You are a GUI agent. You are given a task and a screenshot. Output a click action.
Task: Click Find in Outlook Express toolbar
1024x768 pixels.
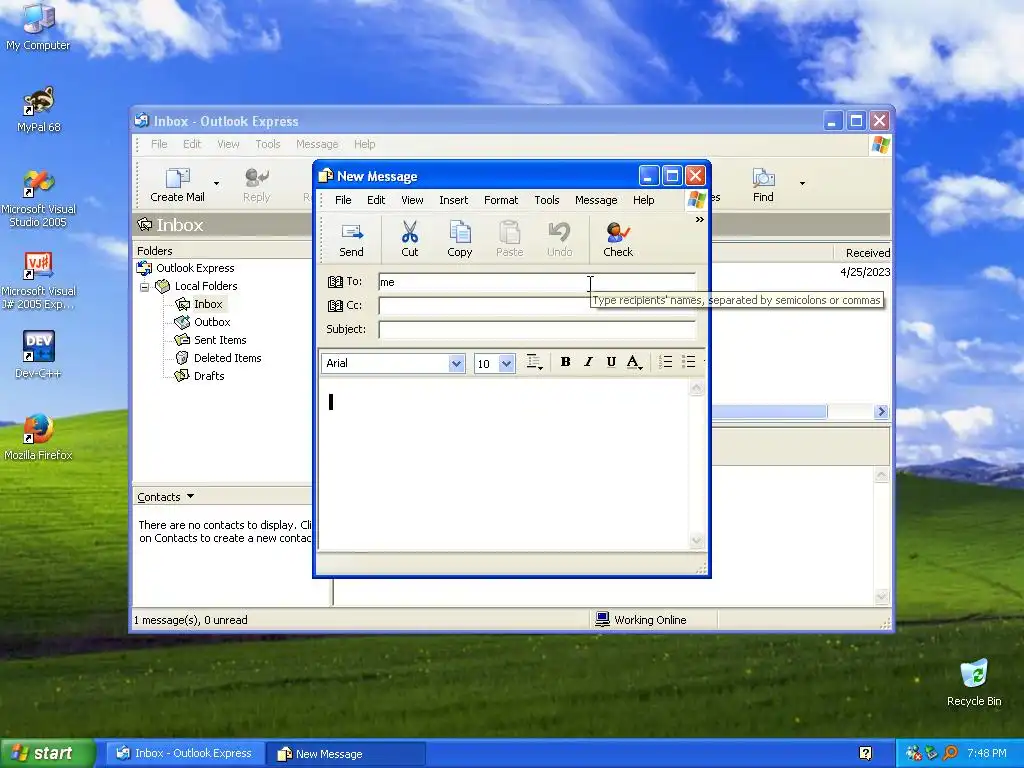(763, 185)
